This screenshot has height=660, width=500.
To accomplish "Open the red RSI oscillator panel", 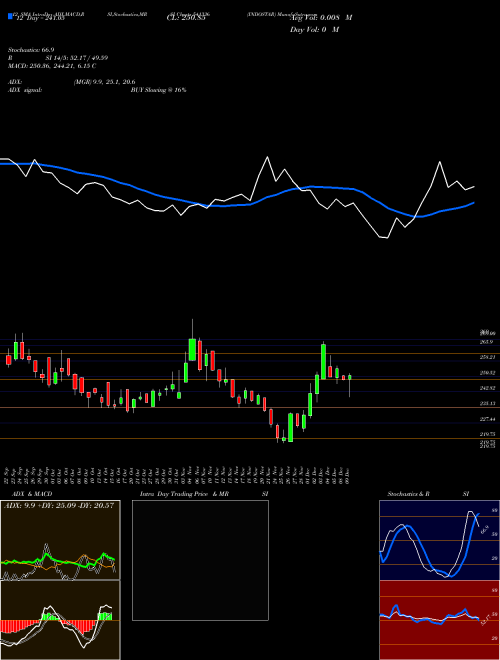I will (x=439, y=620).
